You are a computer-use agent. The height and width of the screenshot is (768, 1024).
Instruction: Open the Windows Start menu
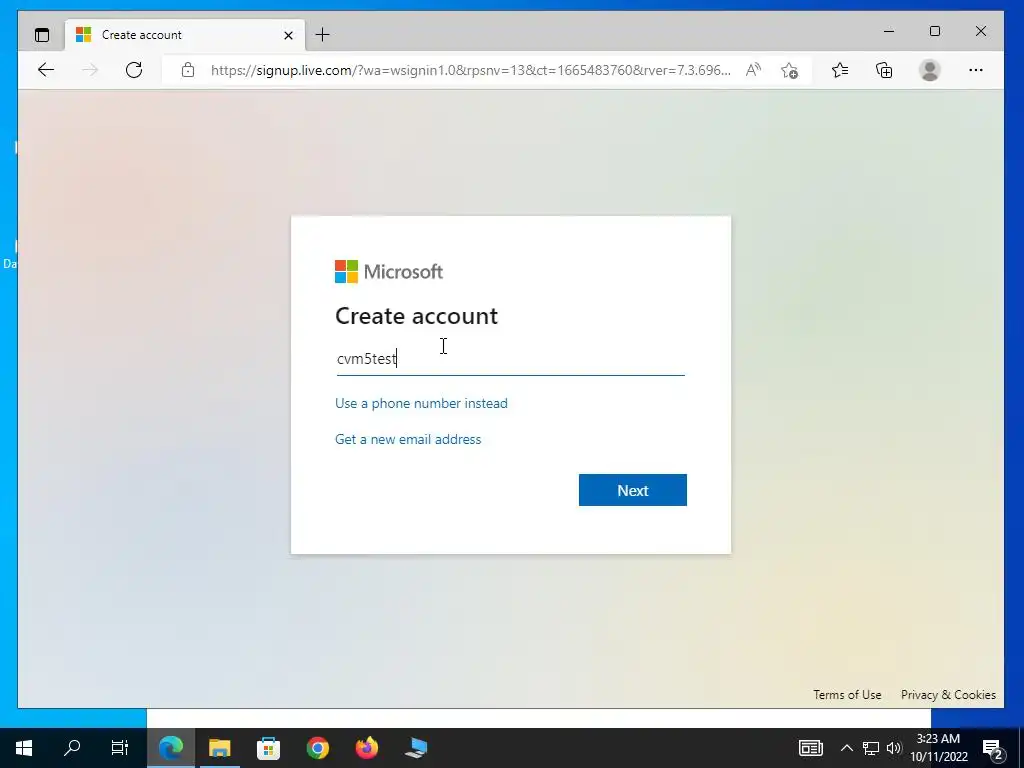(24, 748)
